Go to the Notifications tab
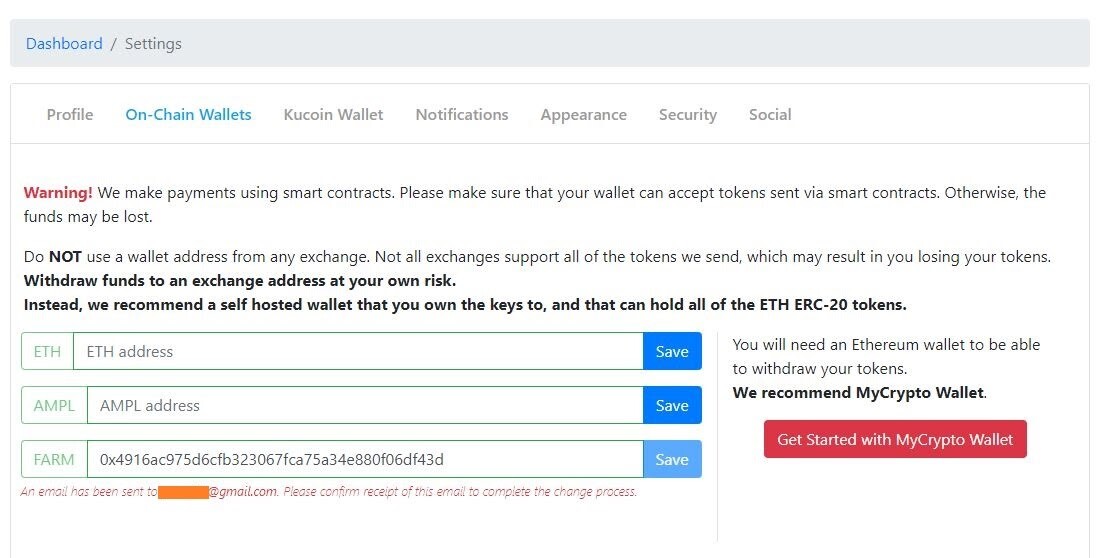Viewport: 1101px width, 558px height. pyautogui.click(x=461, y=114)
